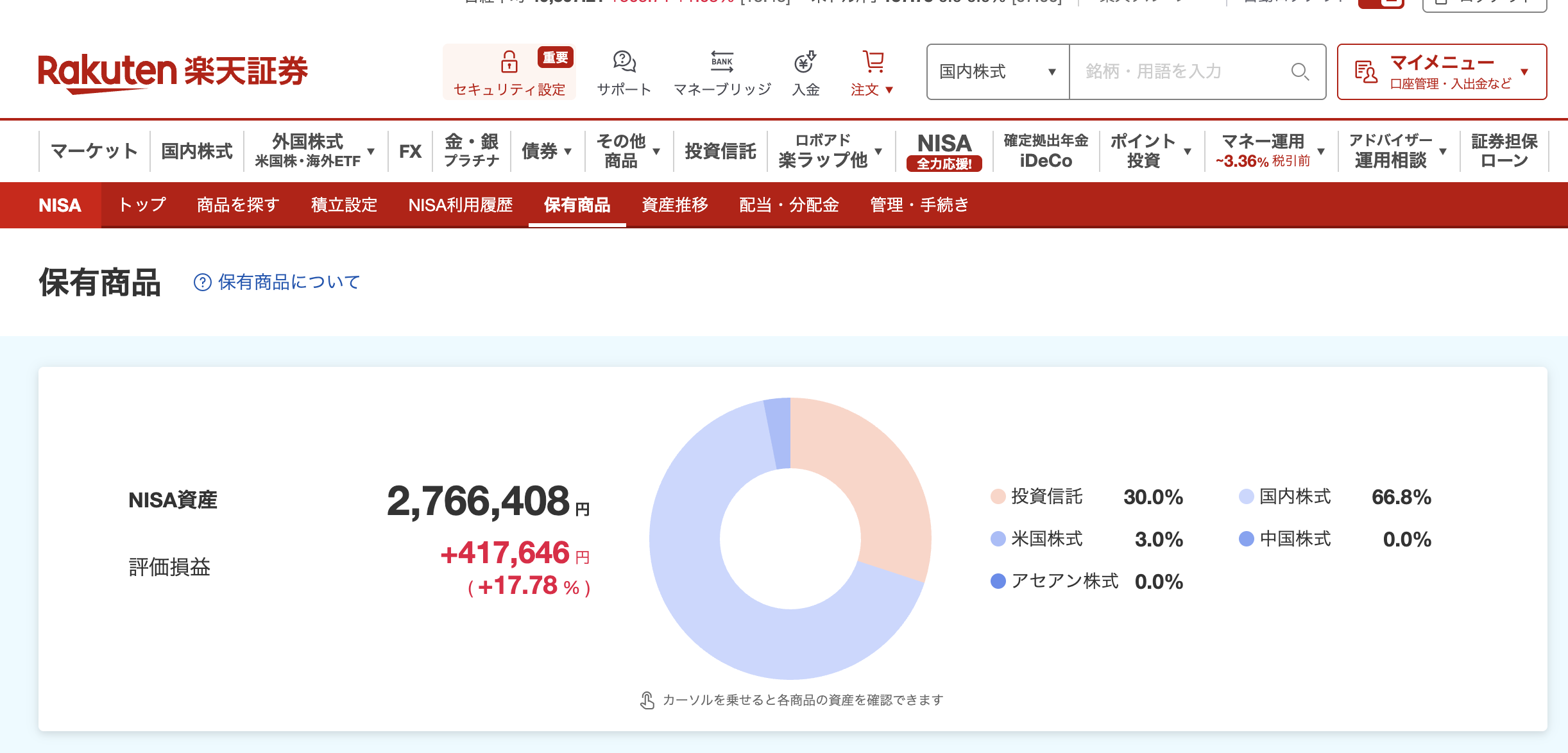Click the help icon beside 保有商品について
This screenshot has height=753, width=1568.
(x=202, y=282)
